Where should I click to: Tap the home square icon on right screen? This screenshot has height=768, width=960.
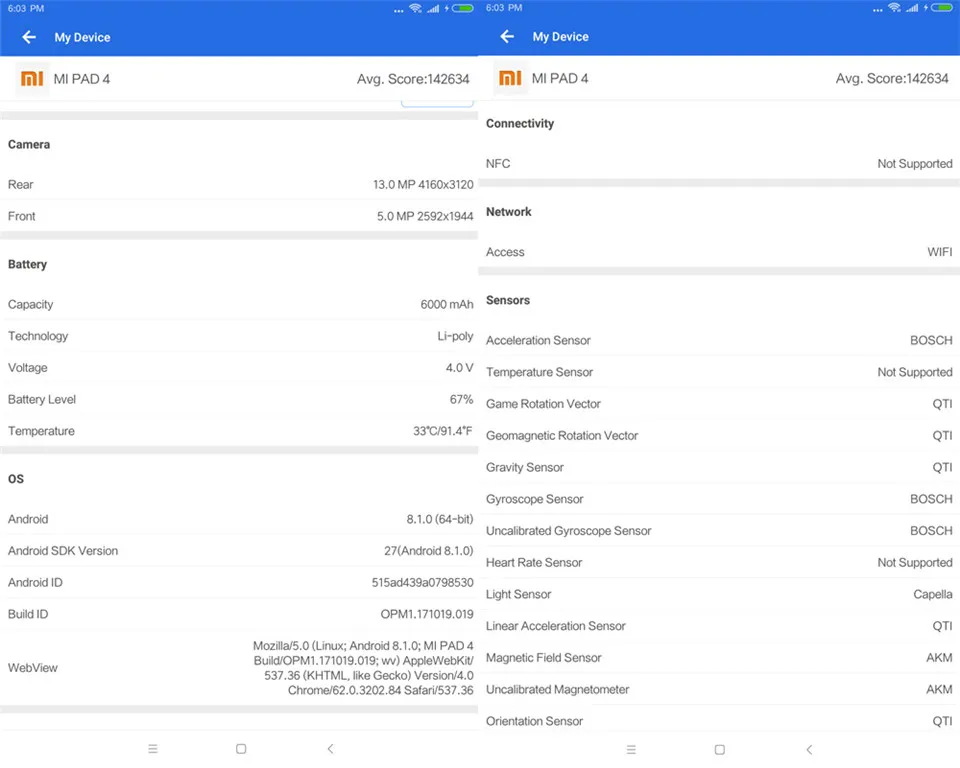click(x=720, y=749)
